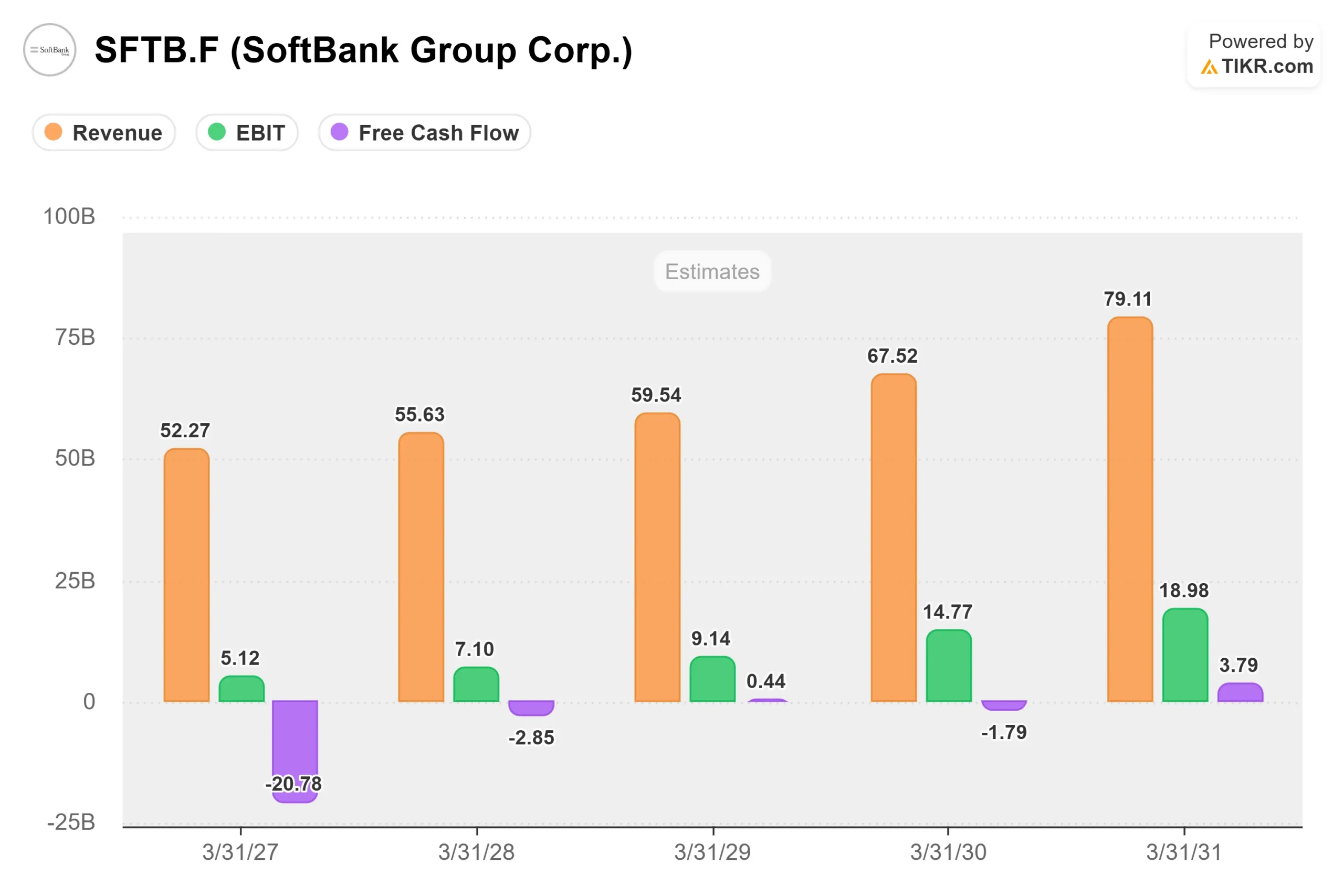The width and height of the screenshot is (1344, 896).
Task: Click the green EBIT legend dot
Action: (217, 132)
